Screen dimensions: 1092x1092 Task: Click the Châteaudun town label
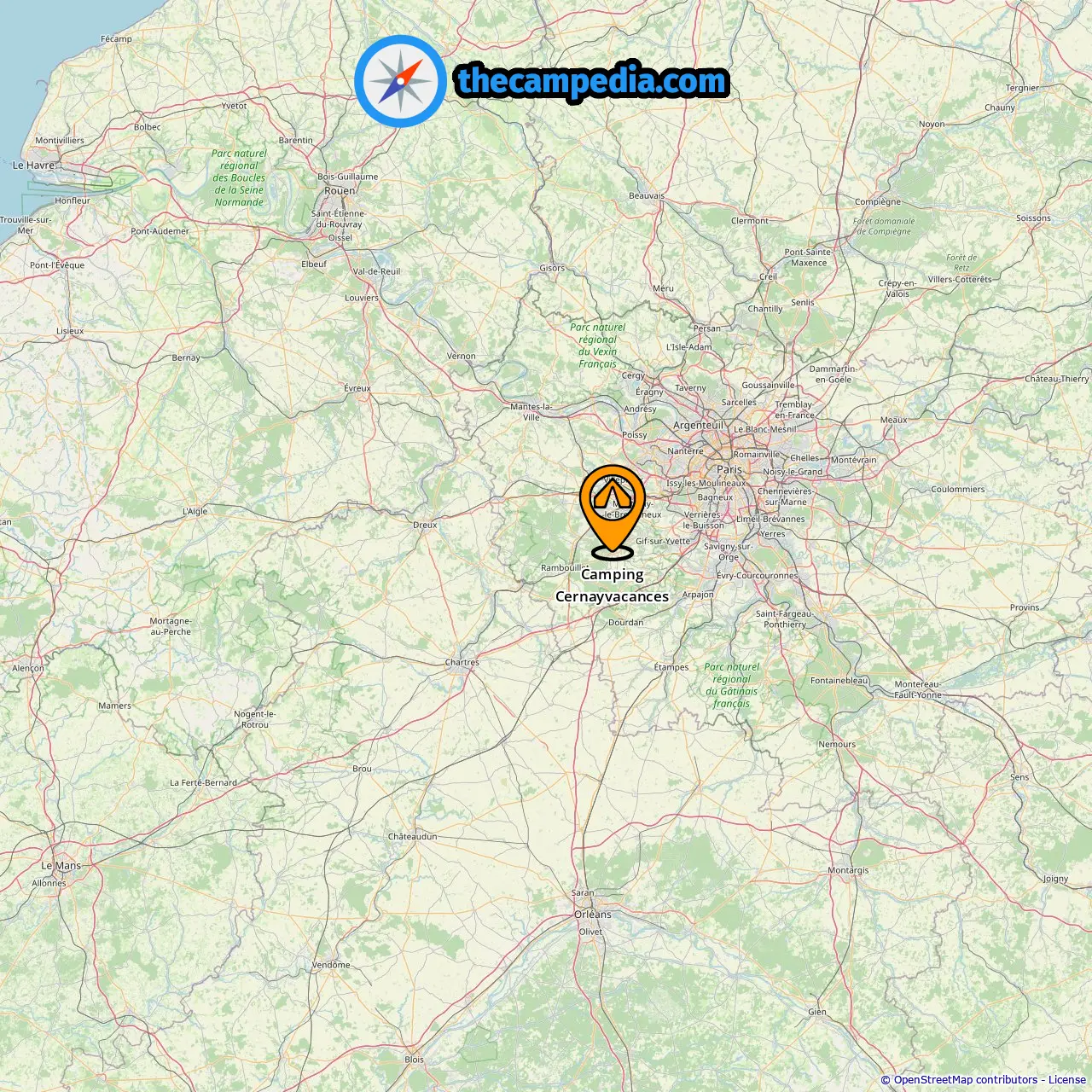413,836
